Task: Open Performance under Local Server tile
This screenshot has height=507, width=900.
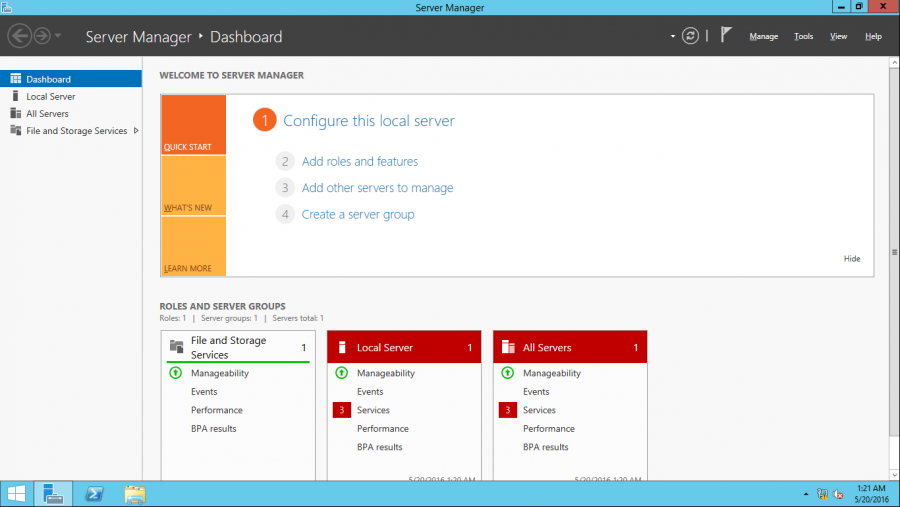Action: click(x=382, y=428)
